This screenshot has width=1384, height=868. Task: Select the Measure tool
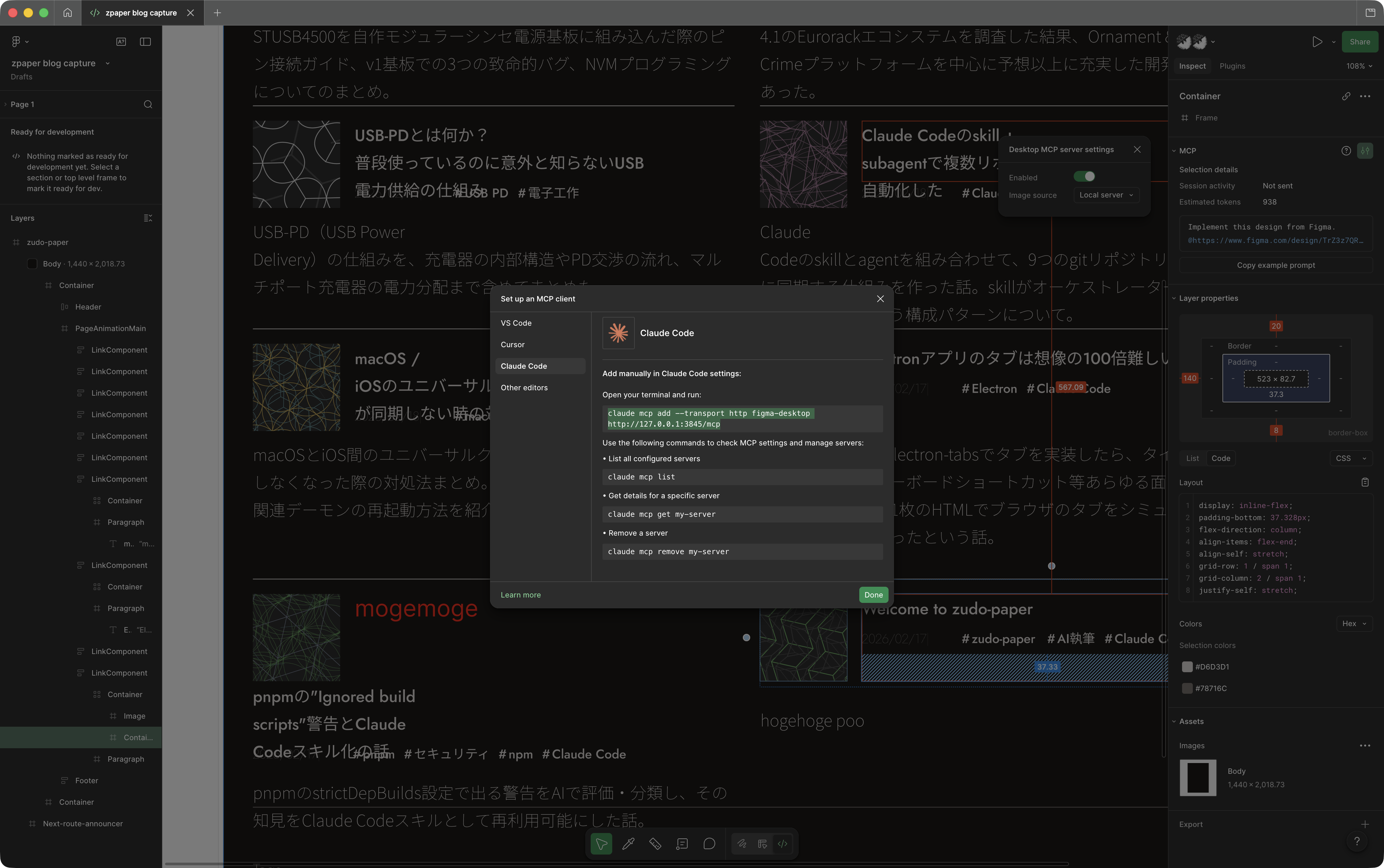pyautogui.click(x=655, y=843)
